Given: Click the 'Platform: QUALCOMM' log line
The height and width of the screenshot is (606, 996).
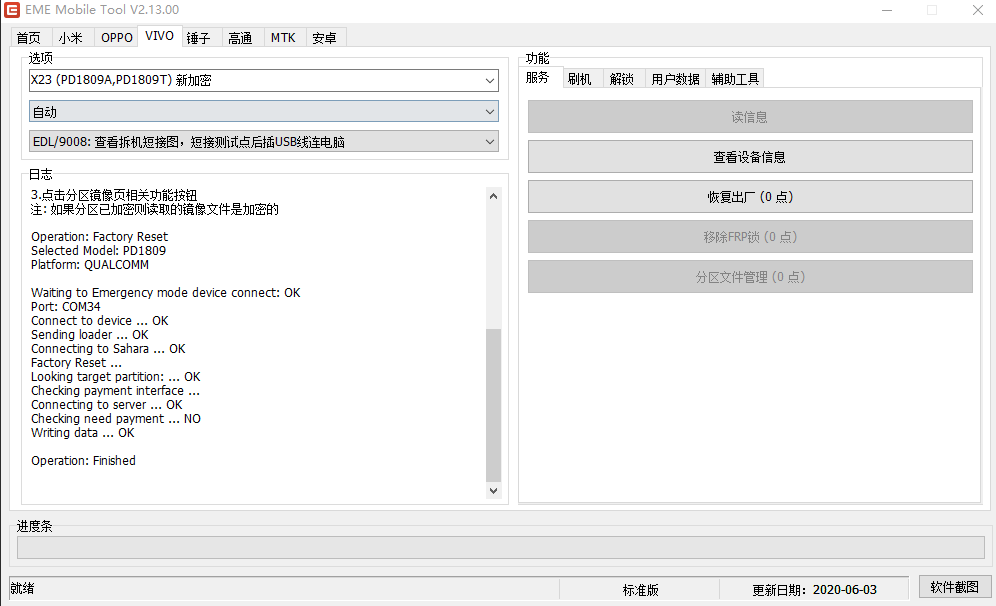Looking at the screenshot, I should (90, 265).
